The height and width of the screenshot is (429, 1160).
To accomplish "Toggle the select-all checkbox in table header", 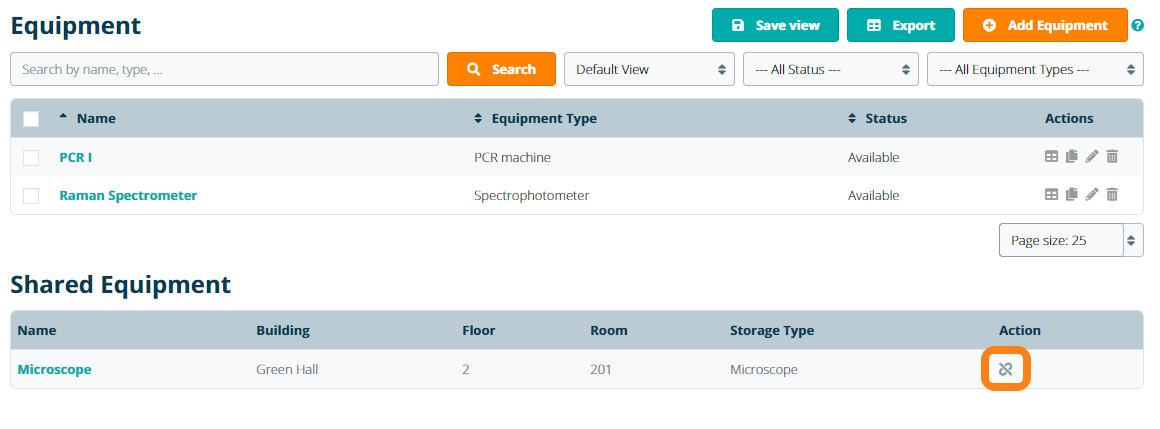I will [x=31, y=119].
